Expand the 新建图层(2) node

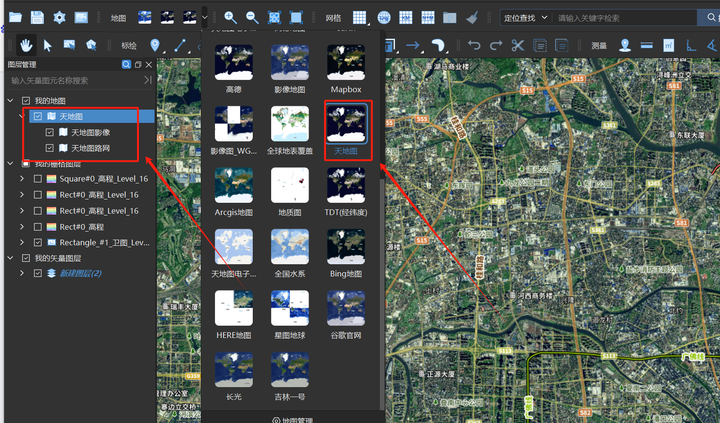[22, 273]
